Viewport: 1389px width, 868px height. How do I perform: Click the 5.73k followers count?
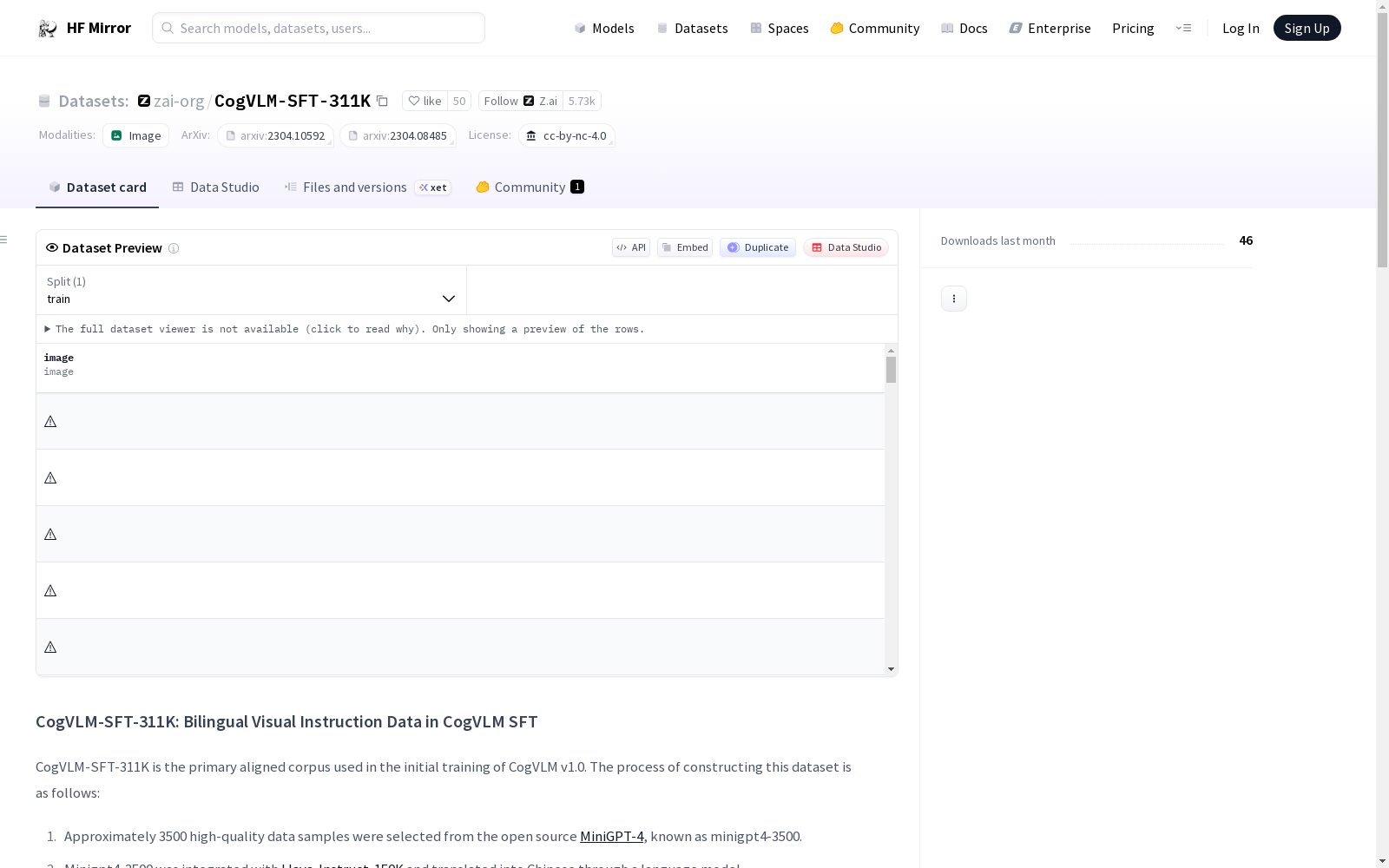582,101
